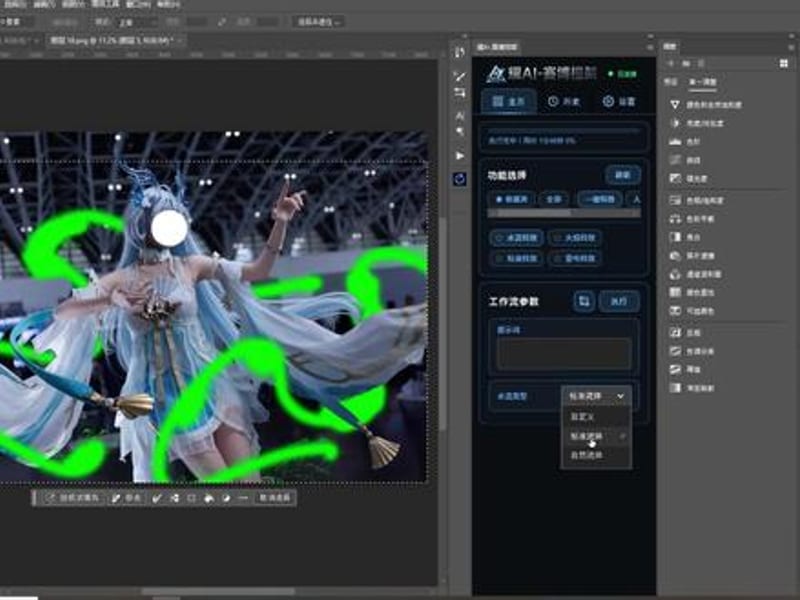Add a Posterize adjustment layer
800x600 pixels.
point(691,351)
